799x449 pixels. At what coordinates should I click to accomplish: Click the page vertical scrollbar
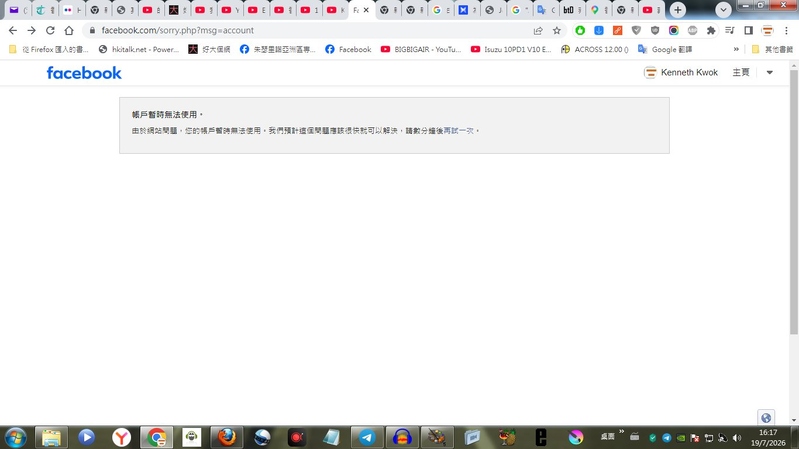click(x=793, y=202)
